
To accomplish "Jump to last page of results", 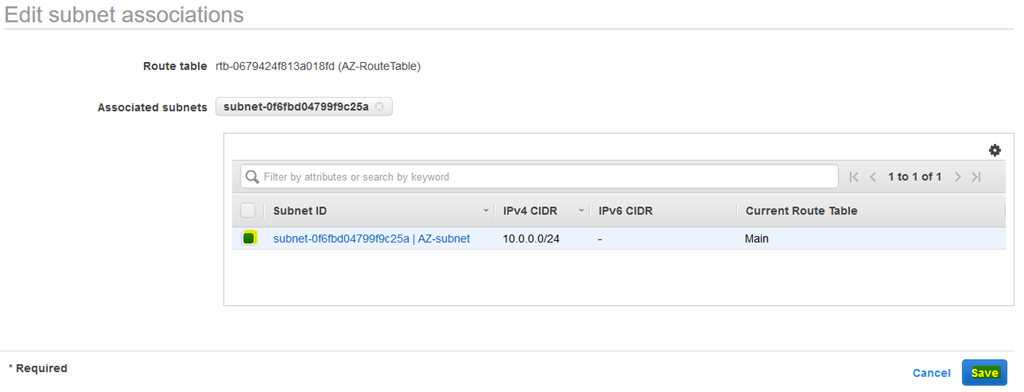I will click(976, 176).
